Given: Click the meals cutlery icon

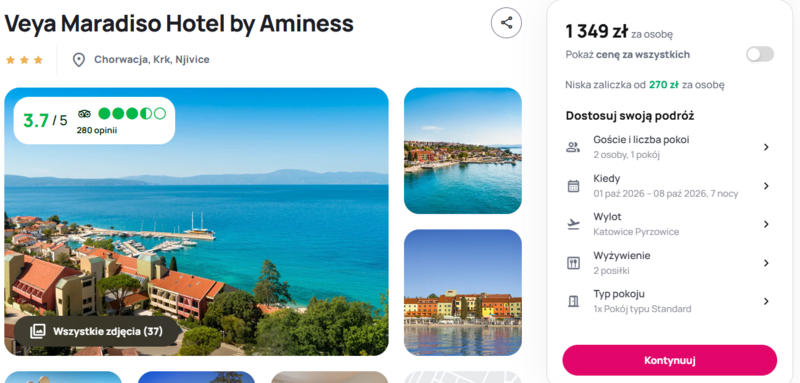Looking at the screenshot, I should click(x=573, y=263).
